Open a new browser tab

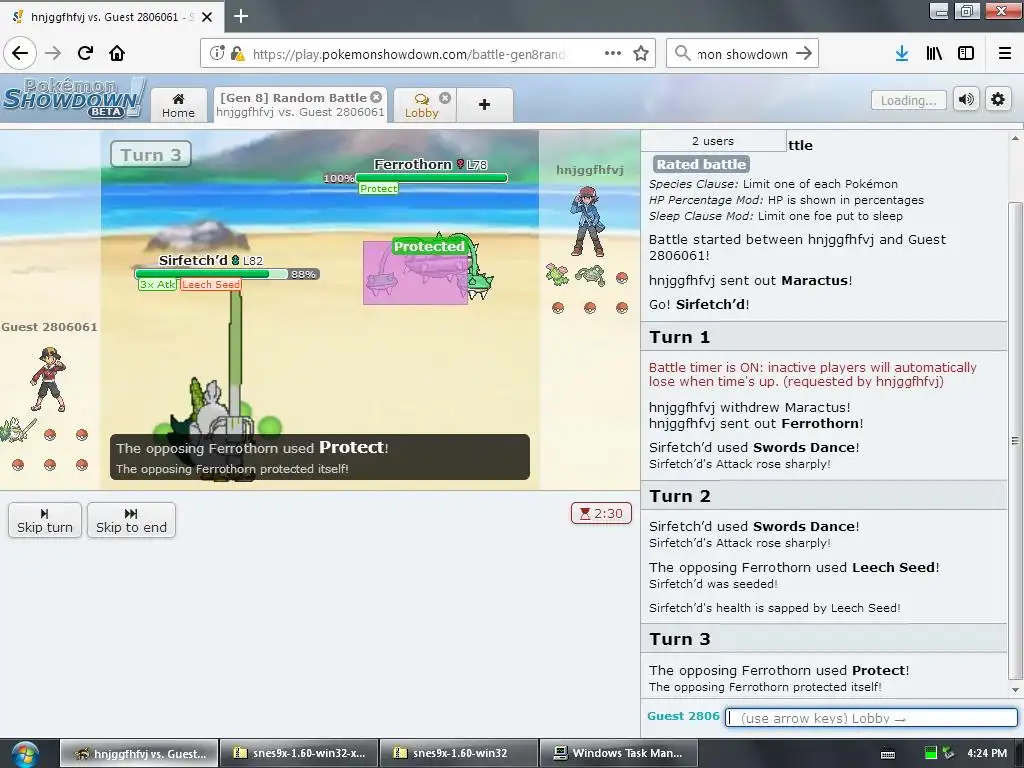click(x=241, y=16)
